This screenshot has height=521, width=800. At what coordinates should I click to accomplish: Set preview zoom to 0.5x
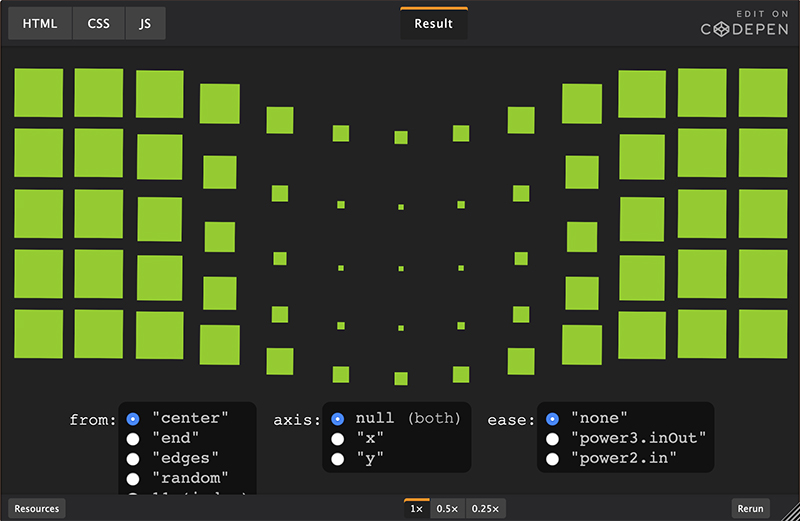(447, 508)
